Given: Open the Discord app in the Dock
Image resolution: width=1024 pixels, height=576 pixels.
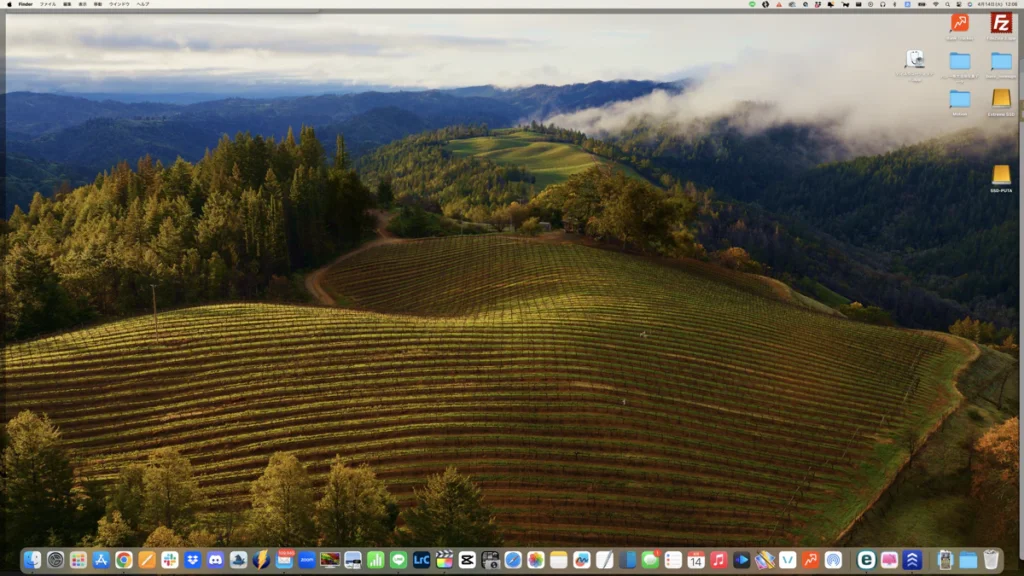Looking at the screenshot, I should click(x=215, y=560).
